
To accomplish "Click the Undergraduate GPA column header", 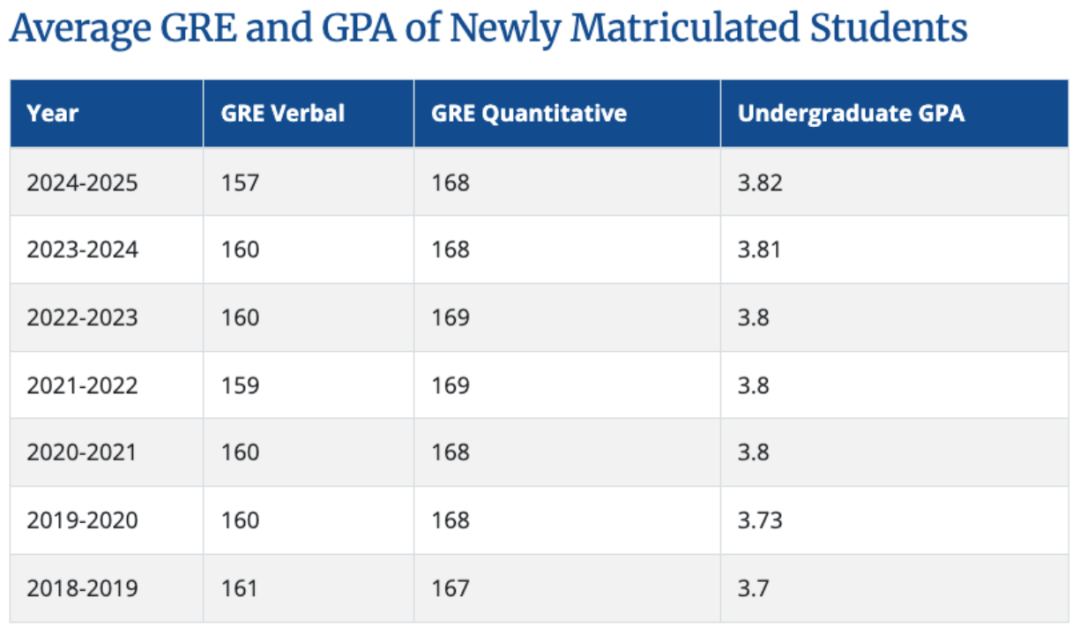I will tap(851, 113).
